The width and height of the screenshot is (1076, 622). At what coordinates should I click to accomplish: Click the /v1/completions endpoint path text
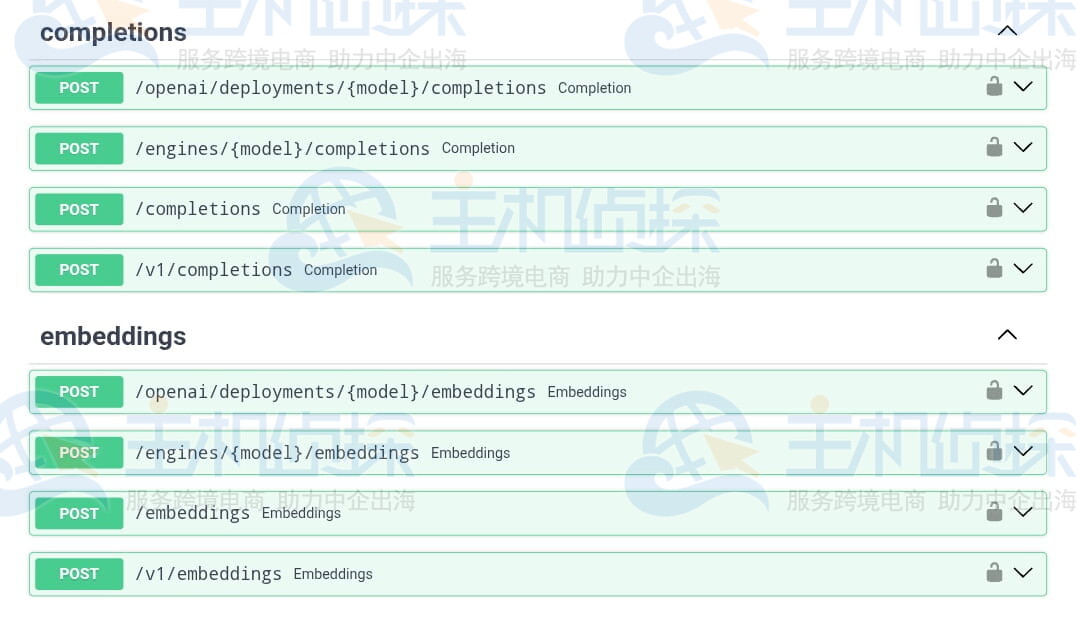(x=213, y=268)
